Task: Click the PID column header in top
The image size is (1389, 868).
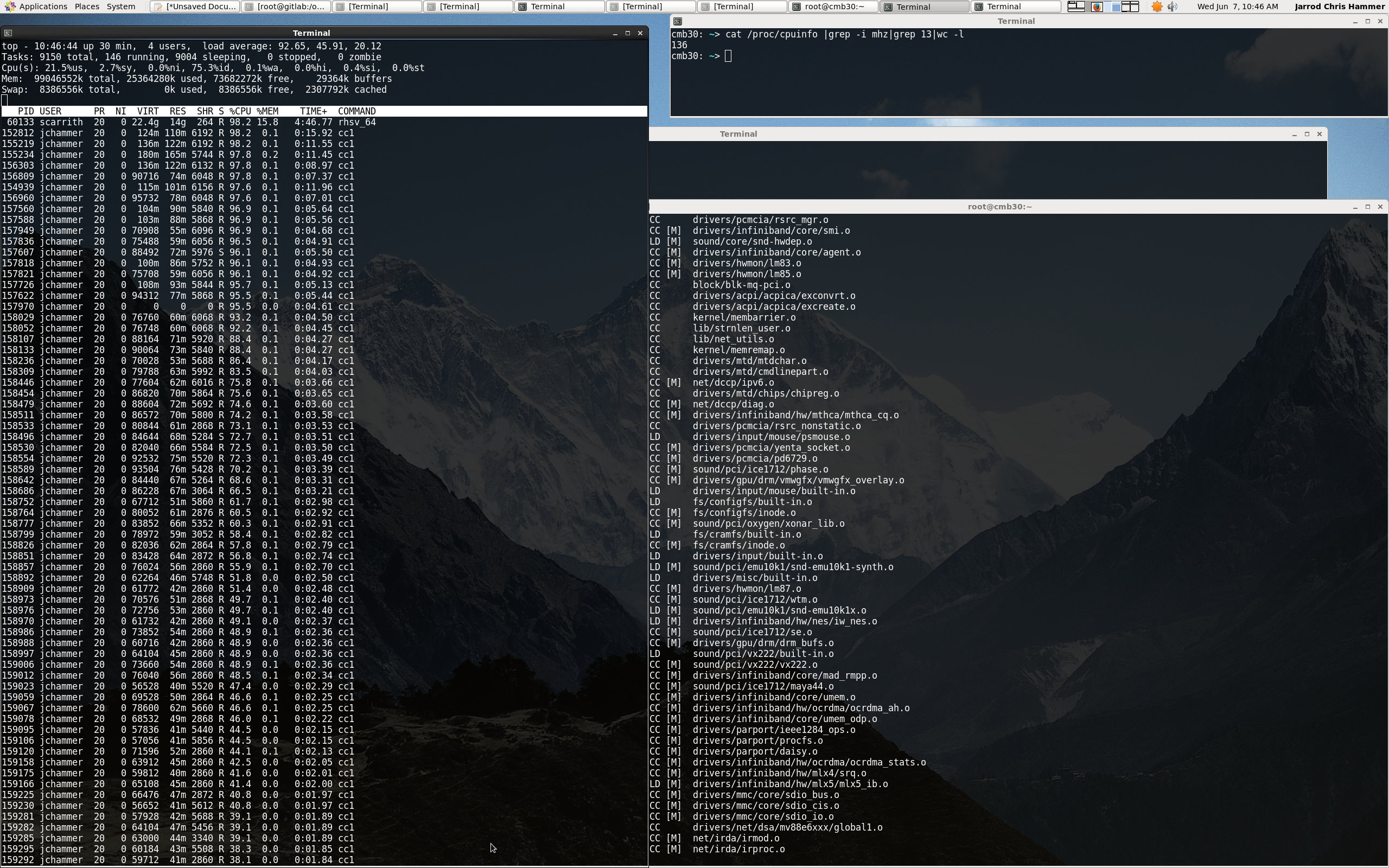Action: (26, 111)
